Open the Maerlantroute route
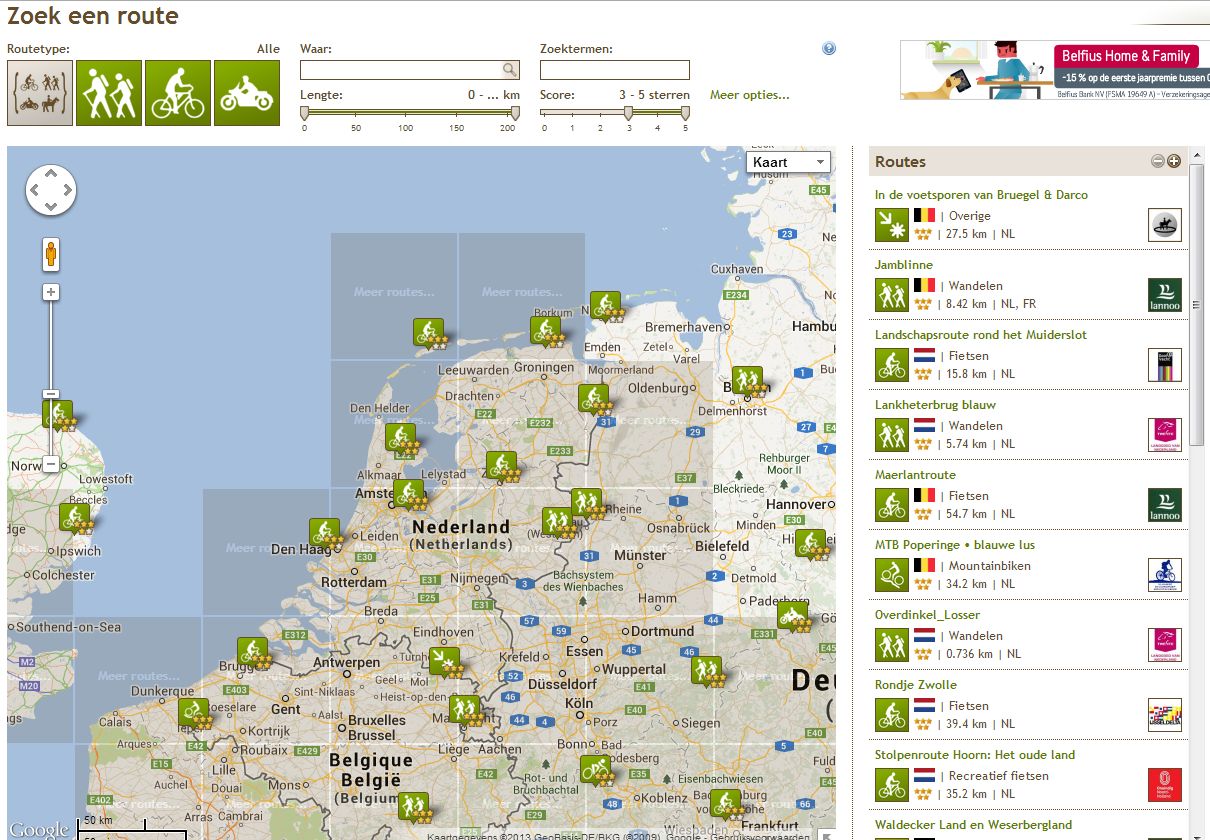 [915, 475]
